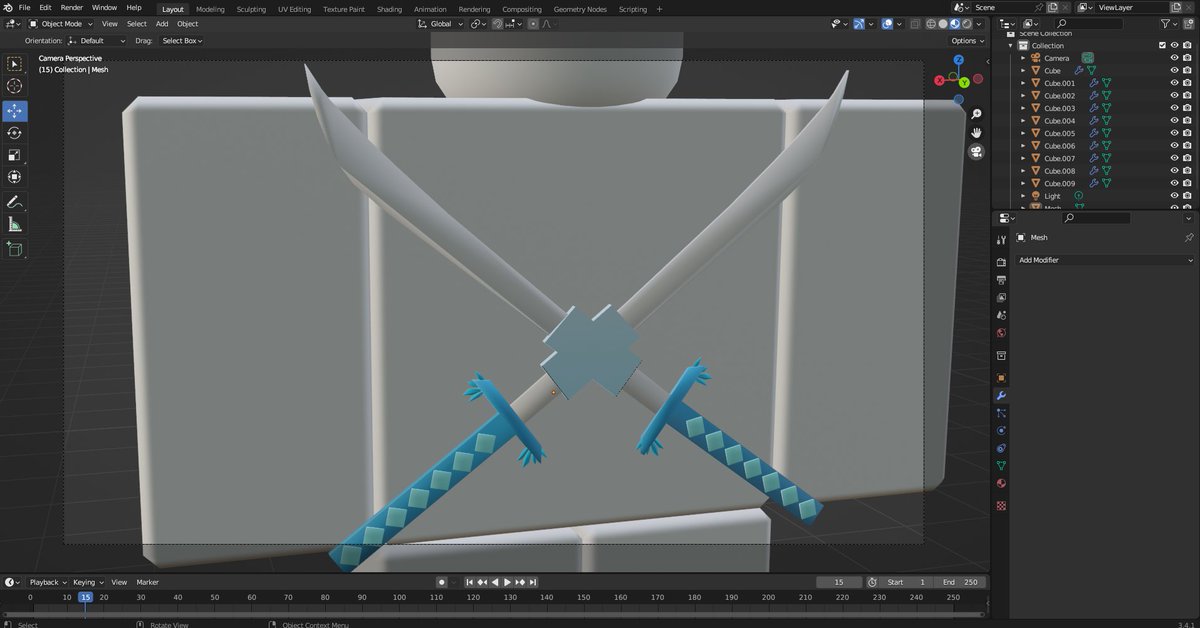
Task: Open the Material properties tab
Action: pyautogui.click(x=1001, y=484)
